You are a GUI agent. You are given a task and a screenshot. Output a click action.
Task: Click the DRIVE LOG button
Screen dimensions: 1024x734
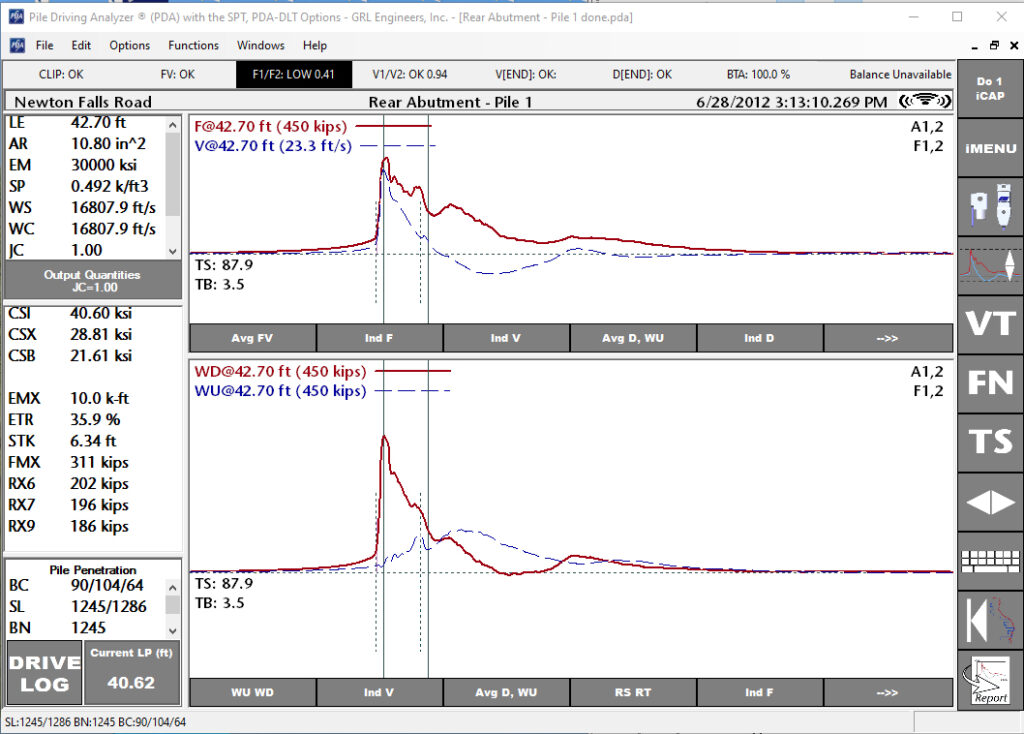[44, 673]
